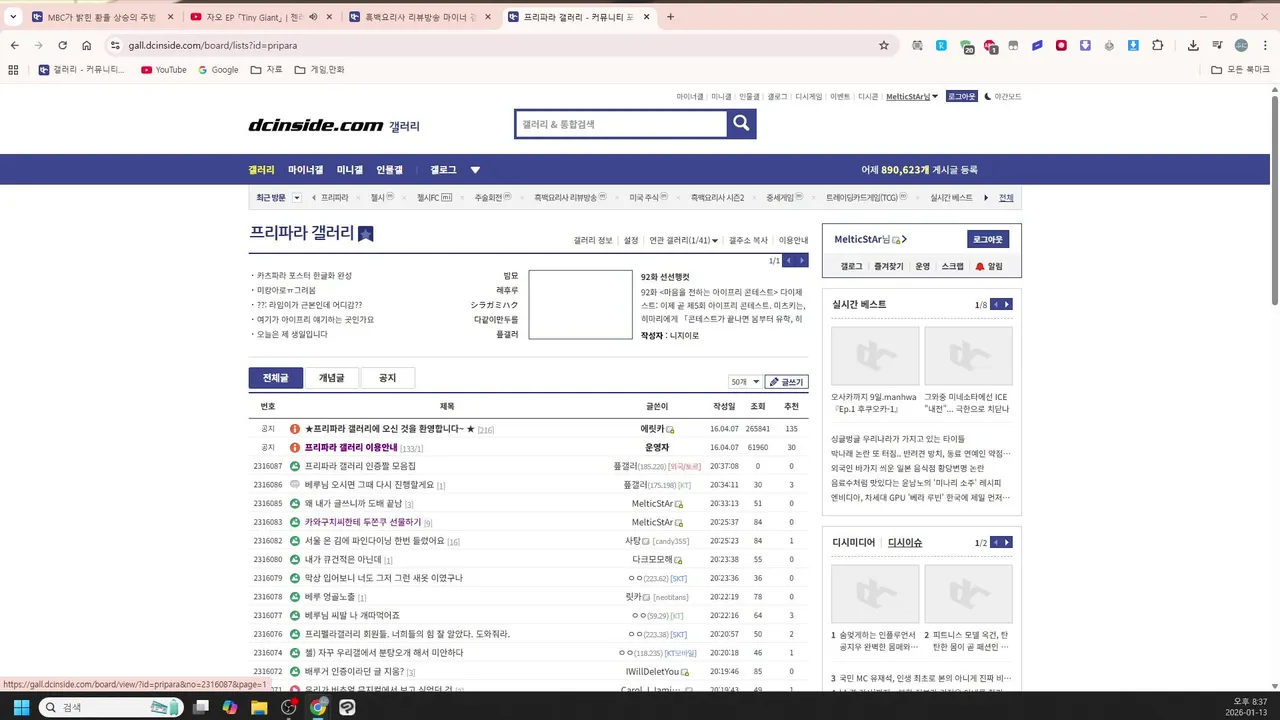Open the 갤러리 정보 link
The image size is (1280, 720).
(x=592, y=240)
